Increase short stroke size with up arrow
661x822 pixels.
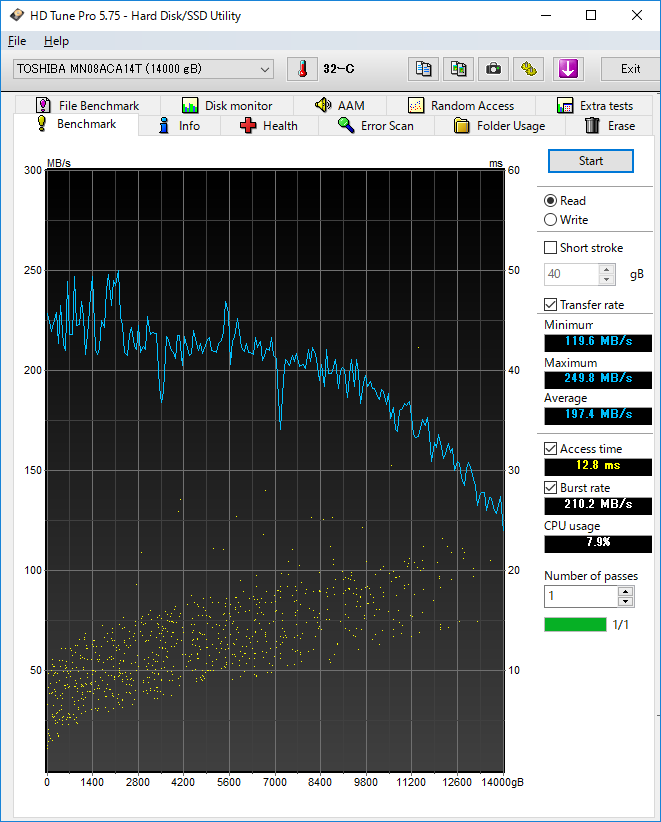(606, 269)
